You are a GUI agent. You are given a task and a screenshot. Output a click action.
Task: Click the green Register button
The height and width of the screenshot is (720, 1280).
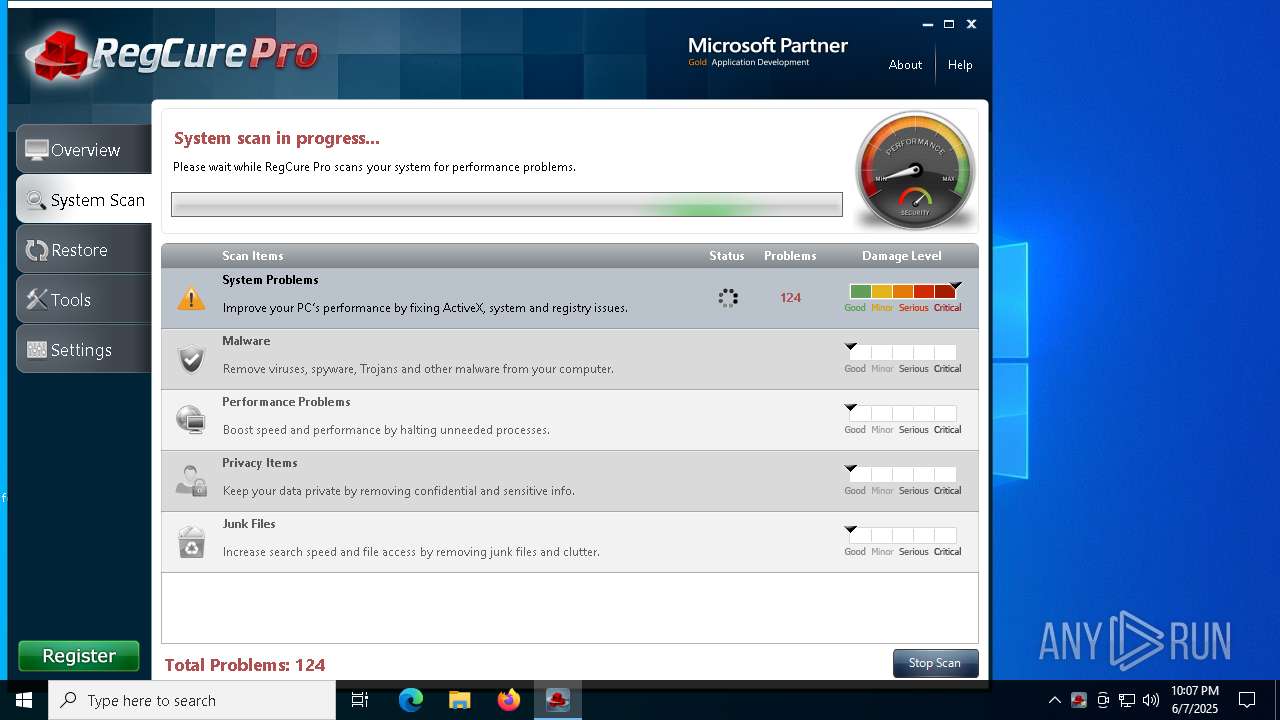[79, 656]
